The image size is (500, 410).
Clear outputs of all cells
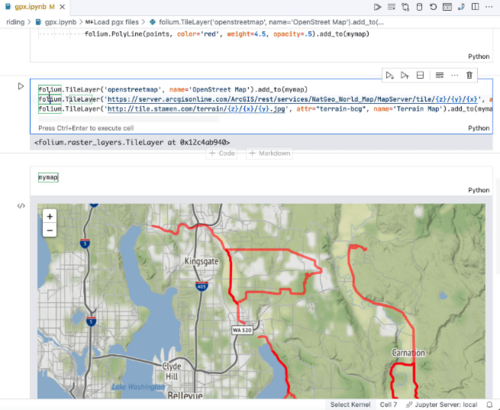pos(391,7)
